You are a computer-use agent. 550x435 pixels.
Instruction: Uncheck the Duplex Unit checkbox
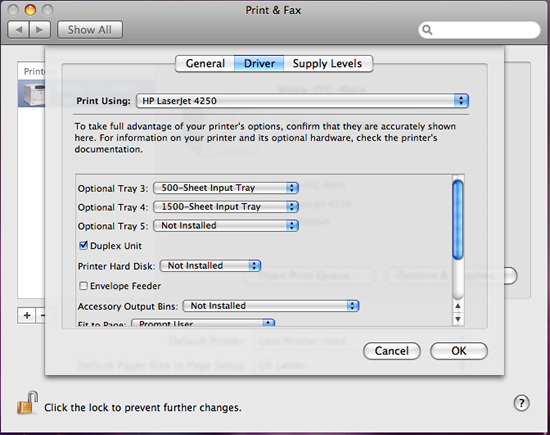(83, 245)
